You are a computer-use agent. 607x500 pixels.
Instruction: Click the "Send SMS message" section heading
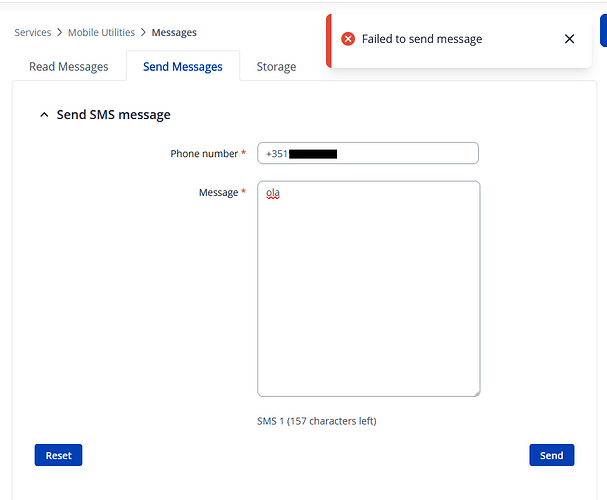[x=113, y=115]
